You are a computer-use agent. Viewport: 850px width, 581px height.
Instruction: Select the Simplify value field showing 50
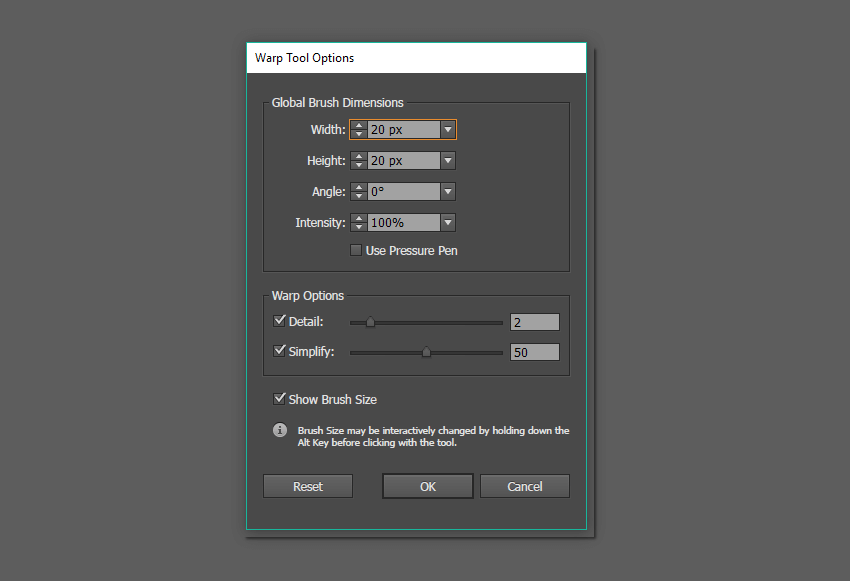534,352
